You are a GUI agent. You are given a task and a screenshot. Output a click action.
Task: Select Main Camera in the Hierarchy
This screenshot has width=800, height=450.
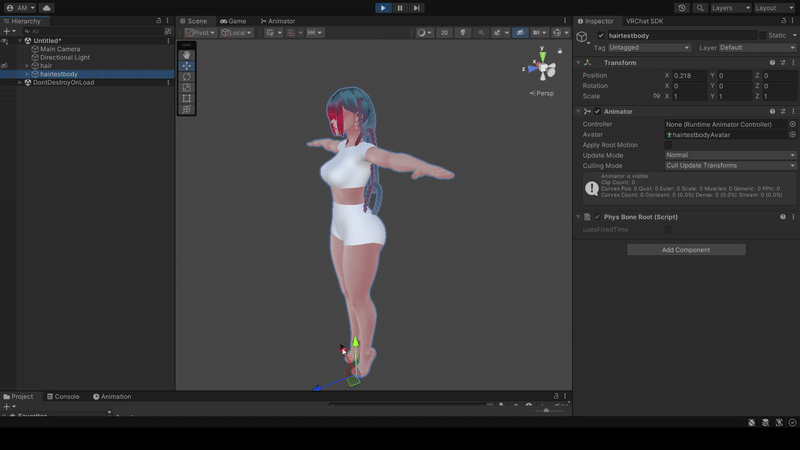click(x=60, y=49)
